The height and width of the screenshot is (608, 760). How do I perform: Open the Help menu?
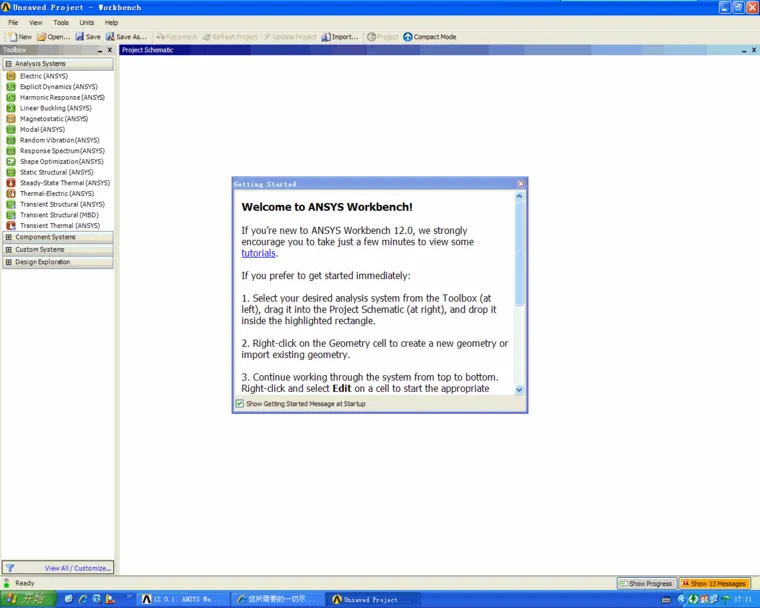click(111, 22)
